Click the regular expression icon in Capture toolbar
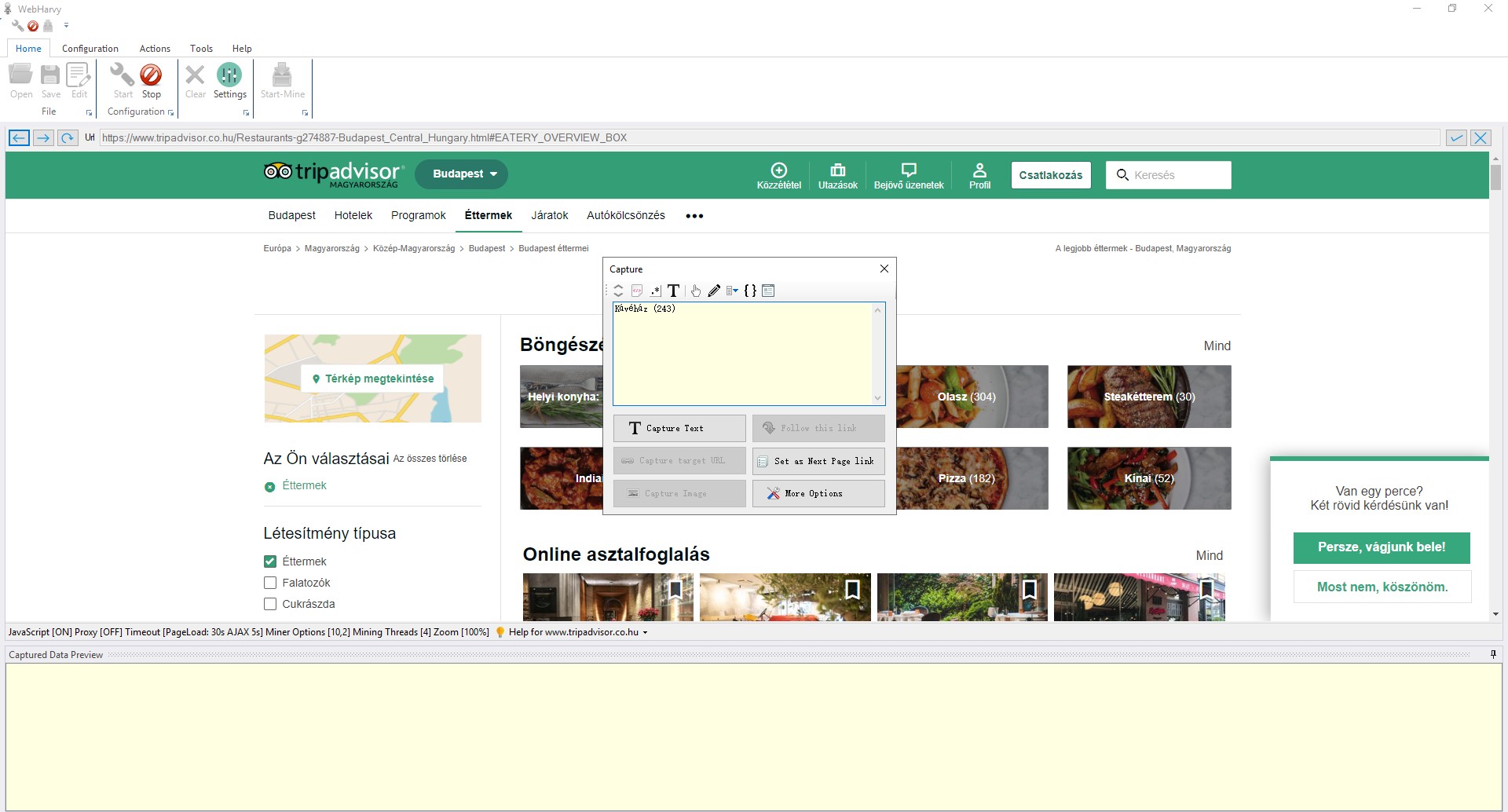1508x812 pixels. [x=655, y=291]
